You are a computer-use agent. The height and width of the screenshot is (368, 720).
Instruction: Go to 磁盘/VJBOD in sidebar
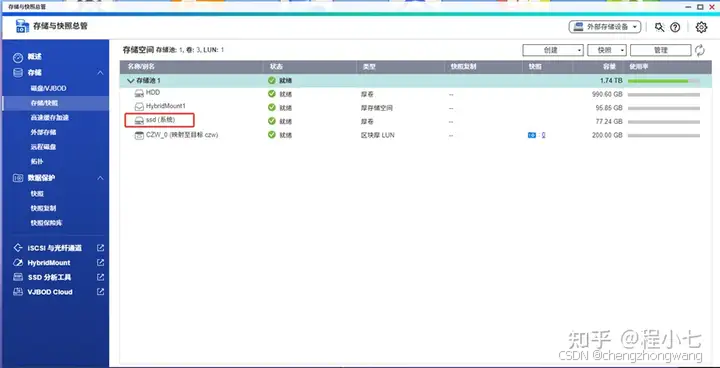coord(49,88)
